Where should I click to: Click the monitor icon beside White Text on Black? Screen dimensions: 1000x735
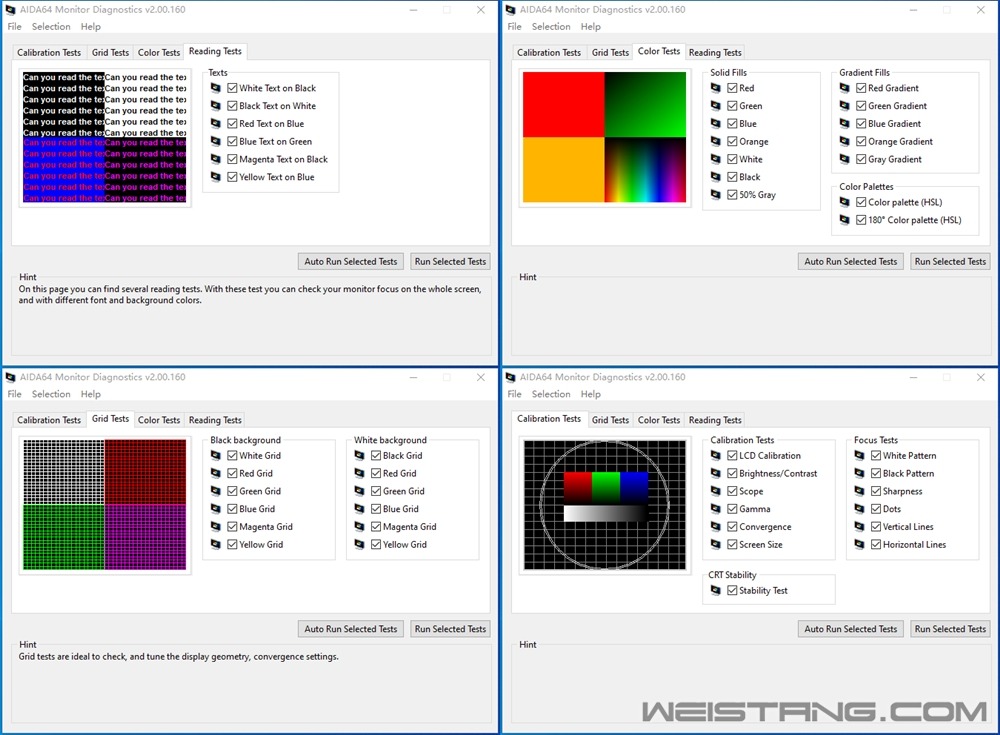[216, 88]
